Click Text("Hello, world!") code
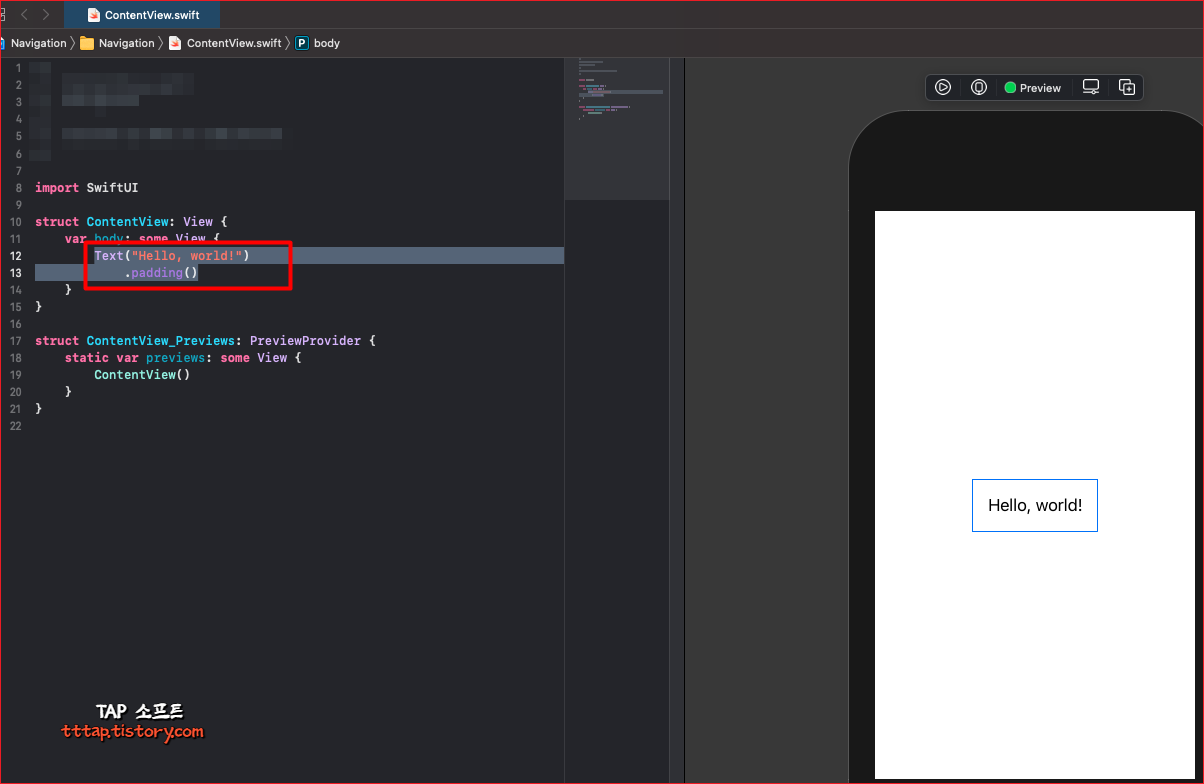Screen dimensions: 1204x784 click(x=171, y=256)
